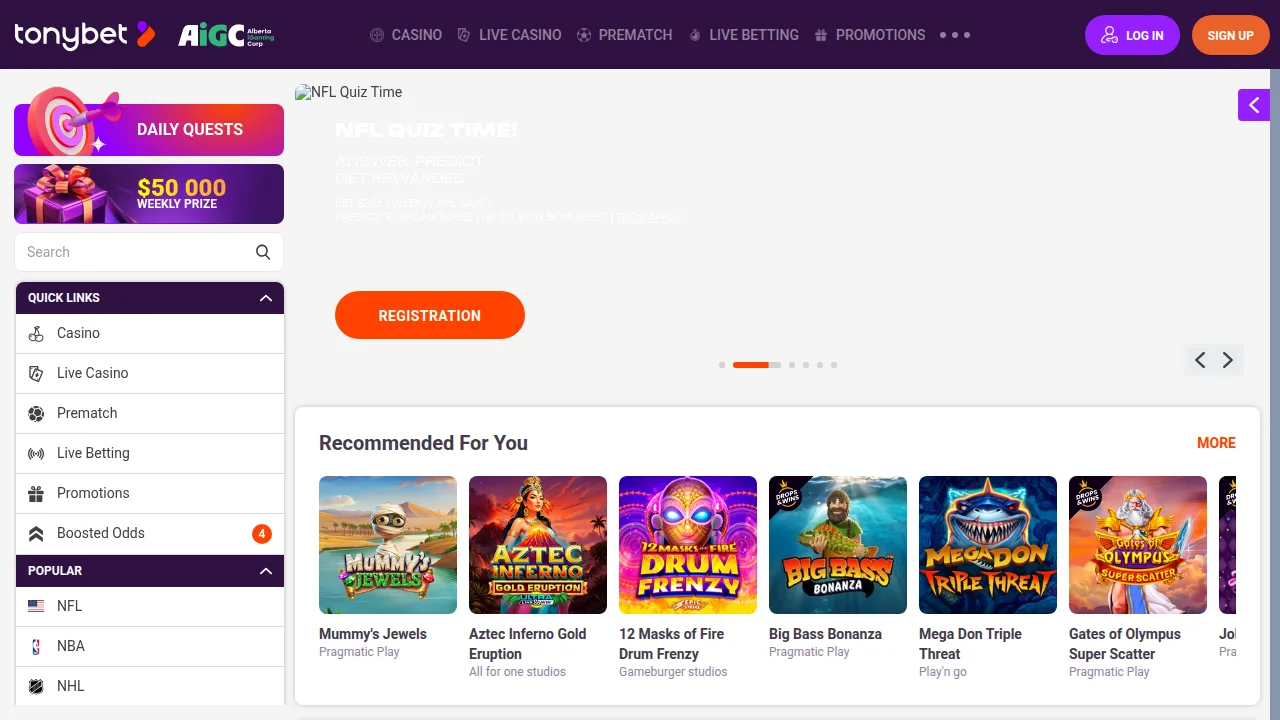Show previous banner slide arrow
The height and width of the screenshot is (720, 1280).
(1200, 360)
